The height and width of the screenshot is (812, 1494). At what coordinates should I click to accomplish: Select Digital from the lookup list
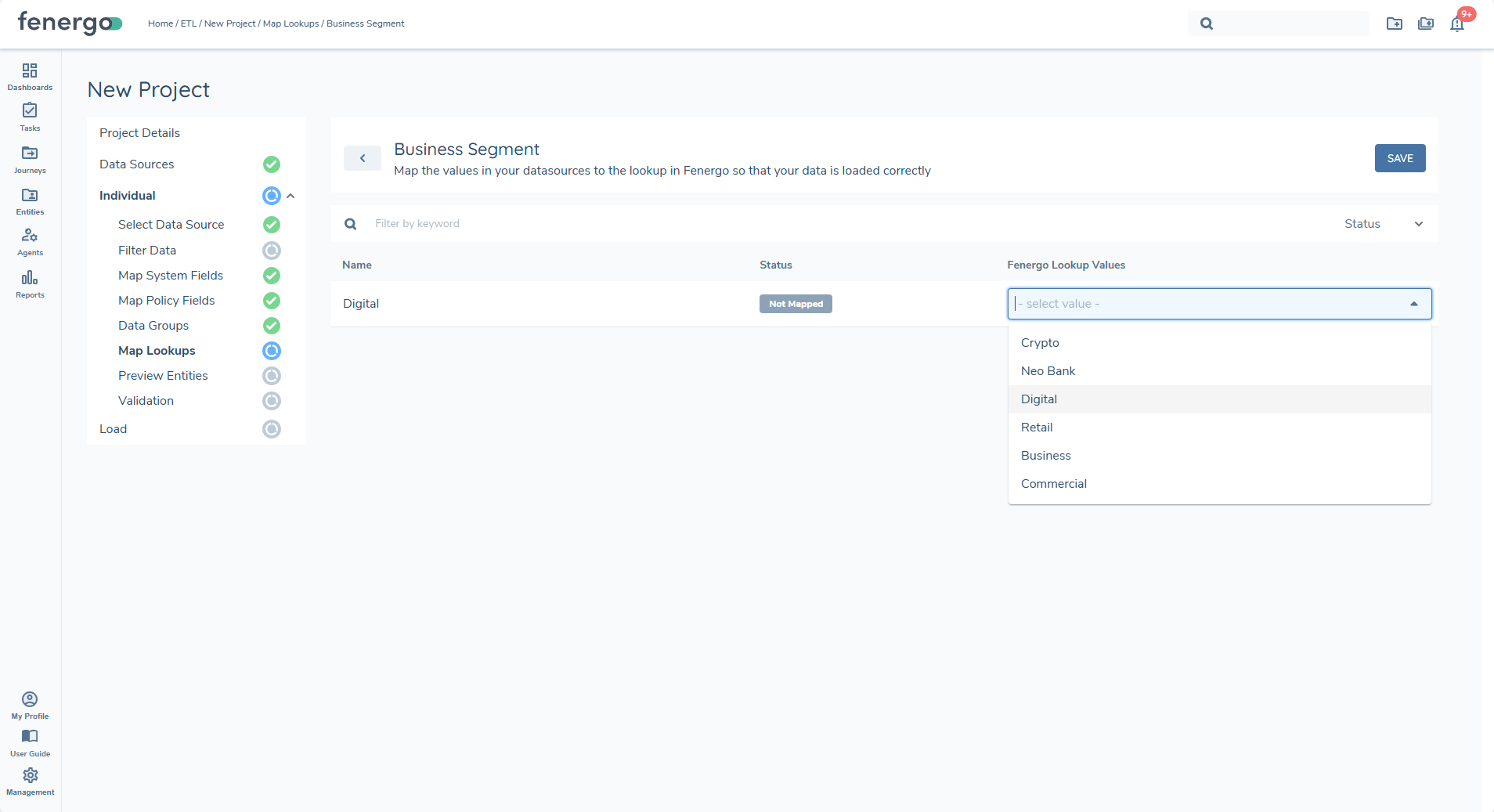tap(1039, 399)
